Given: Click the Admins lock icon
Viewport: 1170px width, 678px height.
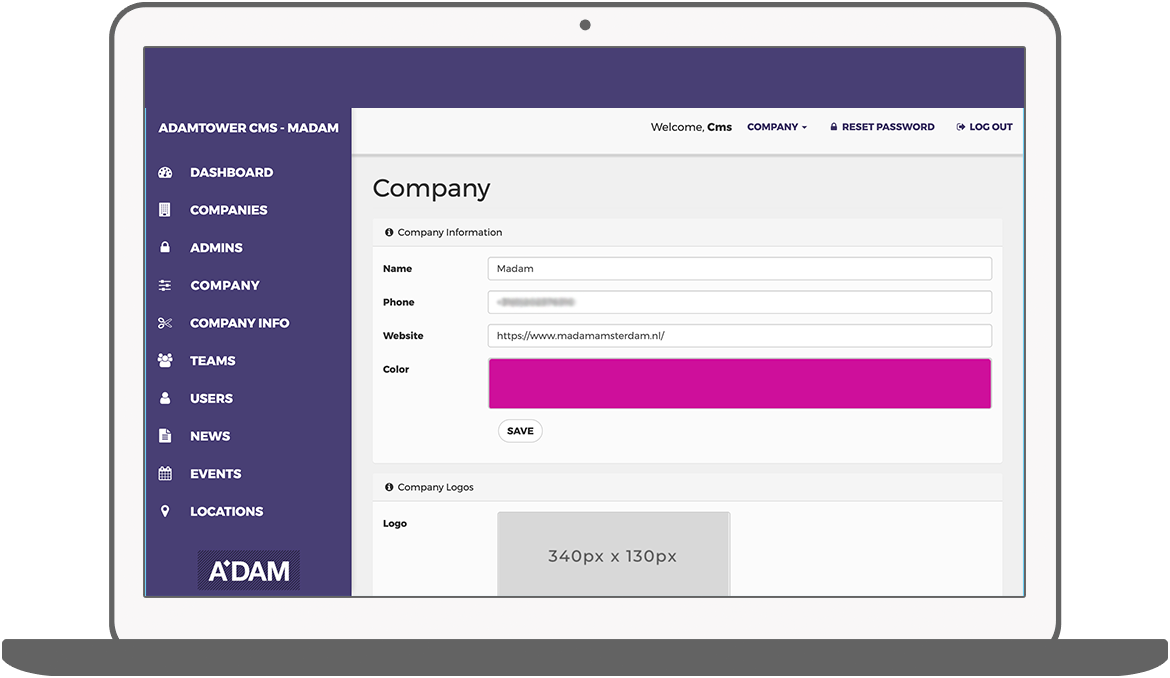Looking at the screenshot, I should tap(165, 247).
